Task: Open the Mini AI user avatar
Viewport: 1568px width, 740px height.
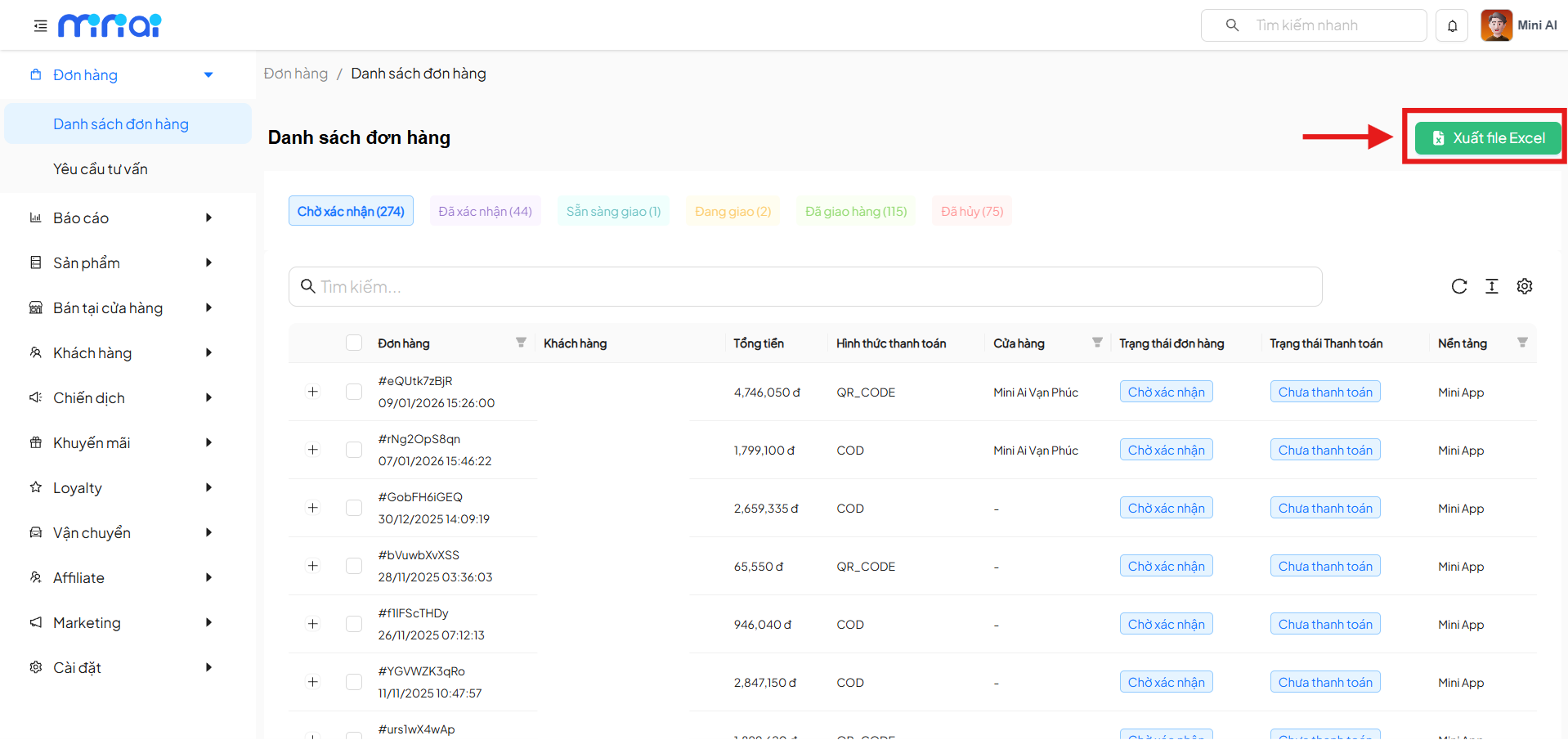Action: tap(1496, 25)
